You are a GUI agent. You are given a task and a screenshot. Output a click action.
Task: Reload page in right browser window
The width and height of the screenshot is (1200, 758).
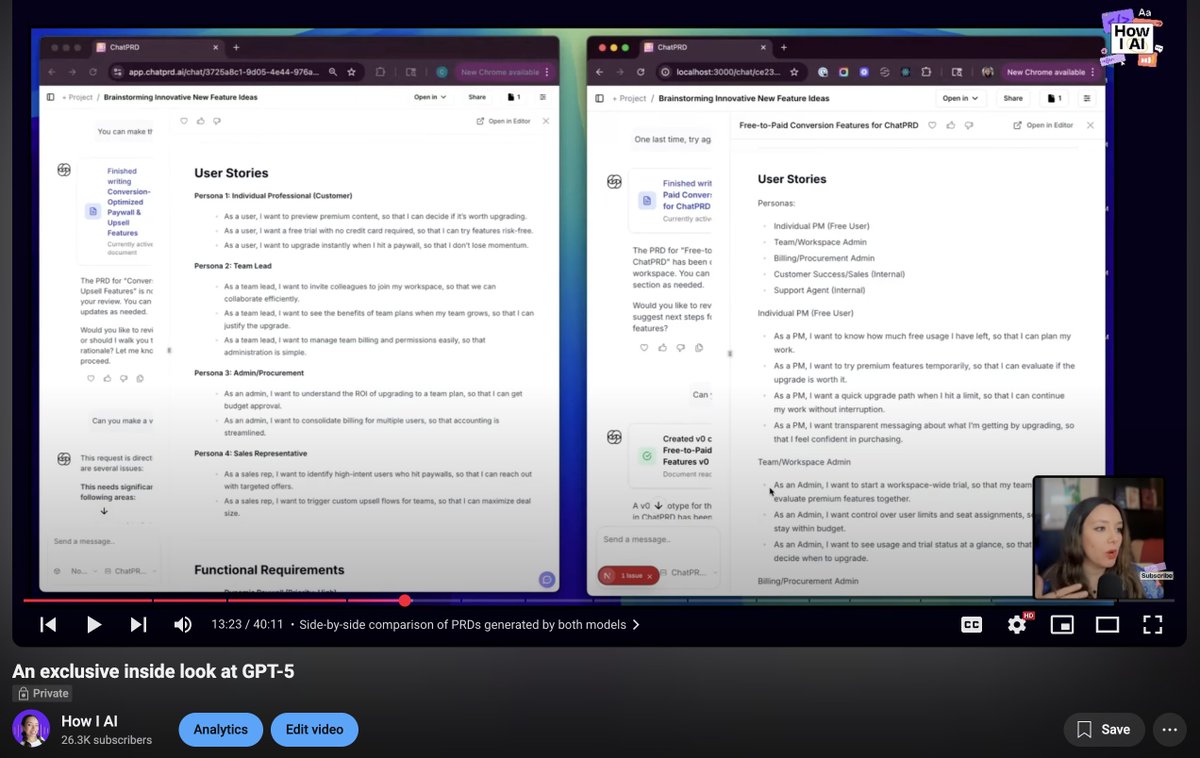[x=641, y=72]
